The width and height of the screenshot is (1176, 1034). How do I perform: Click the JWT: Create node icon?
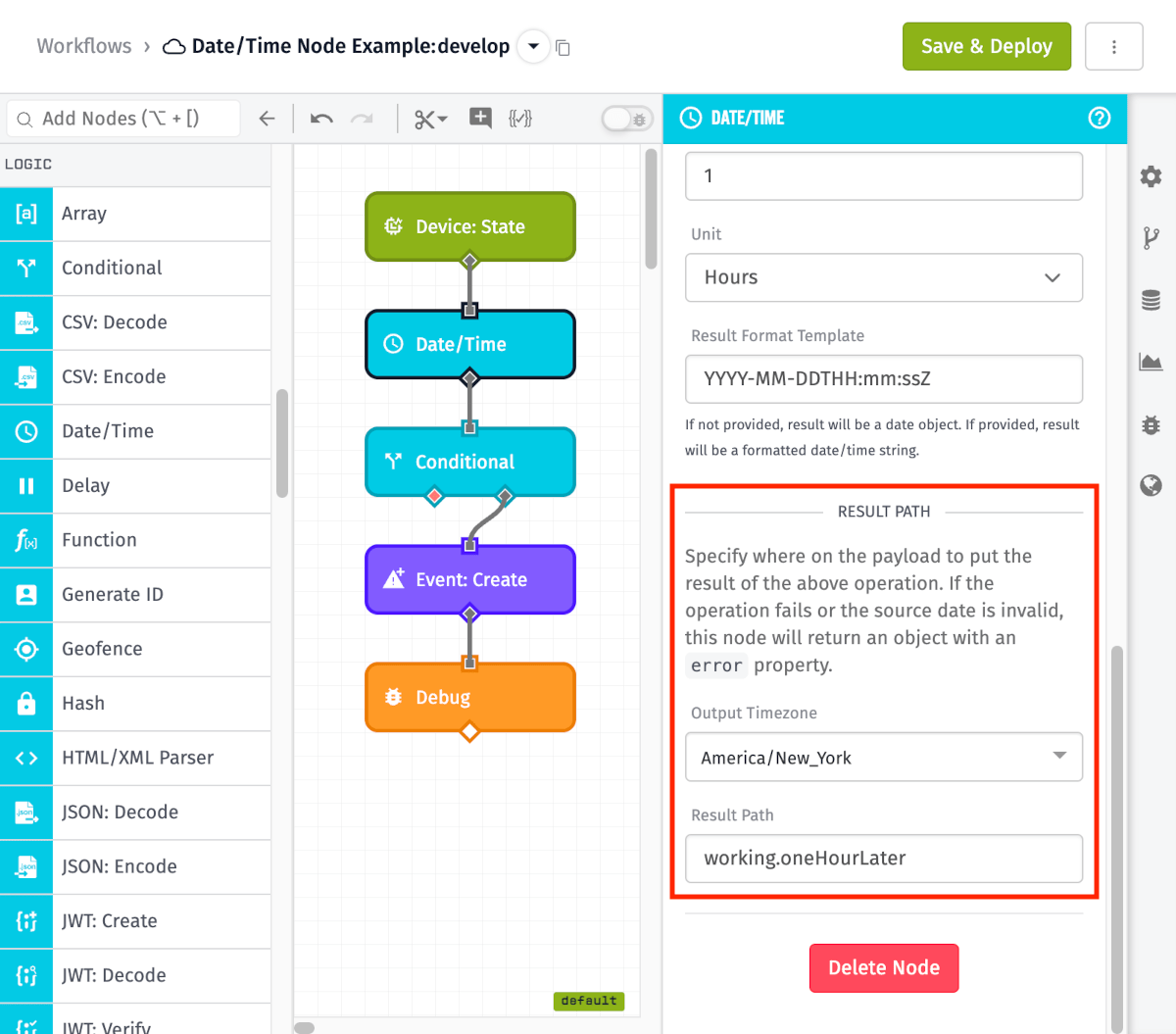tap(26, 920)
